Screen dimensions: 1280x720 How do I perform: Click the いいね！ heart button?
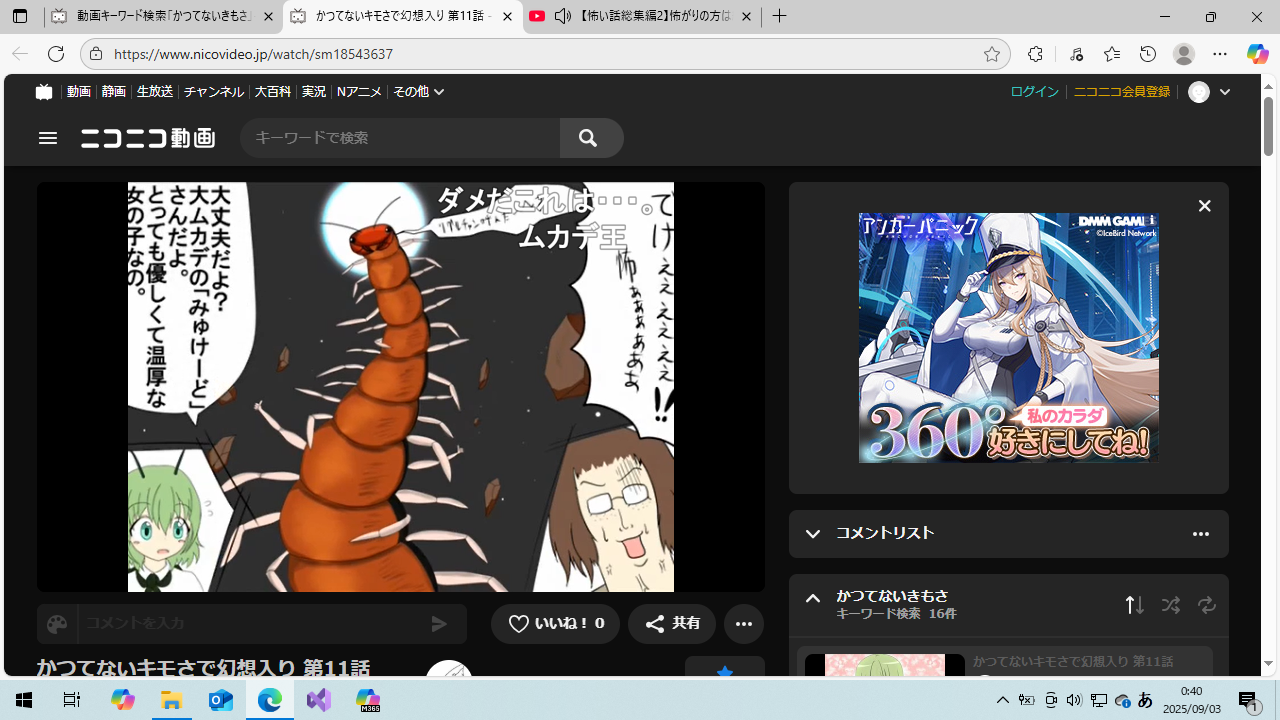coord(555,624)
